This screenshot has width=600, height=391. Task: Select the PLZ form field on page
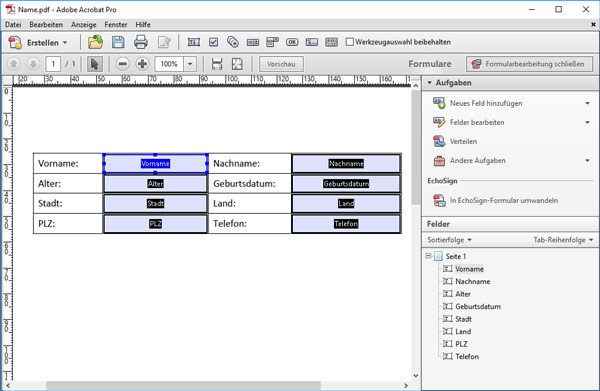click(x=155, y=223)
